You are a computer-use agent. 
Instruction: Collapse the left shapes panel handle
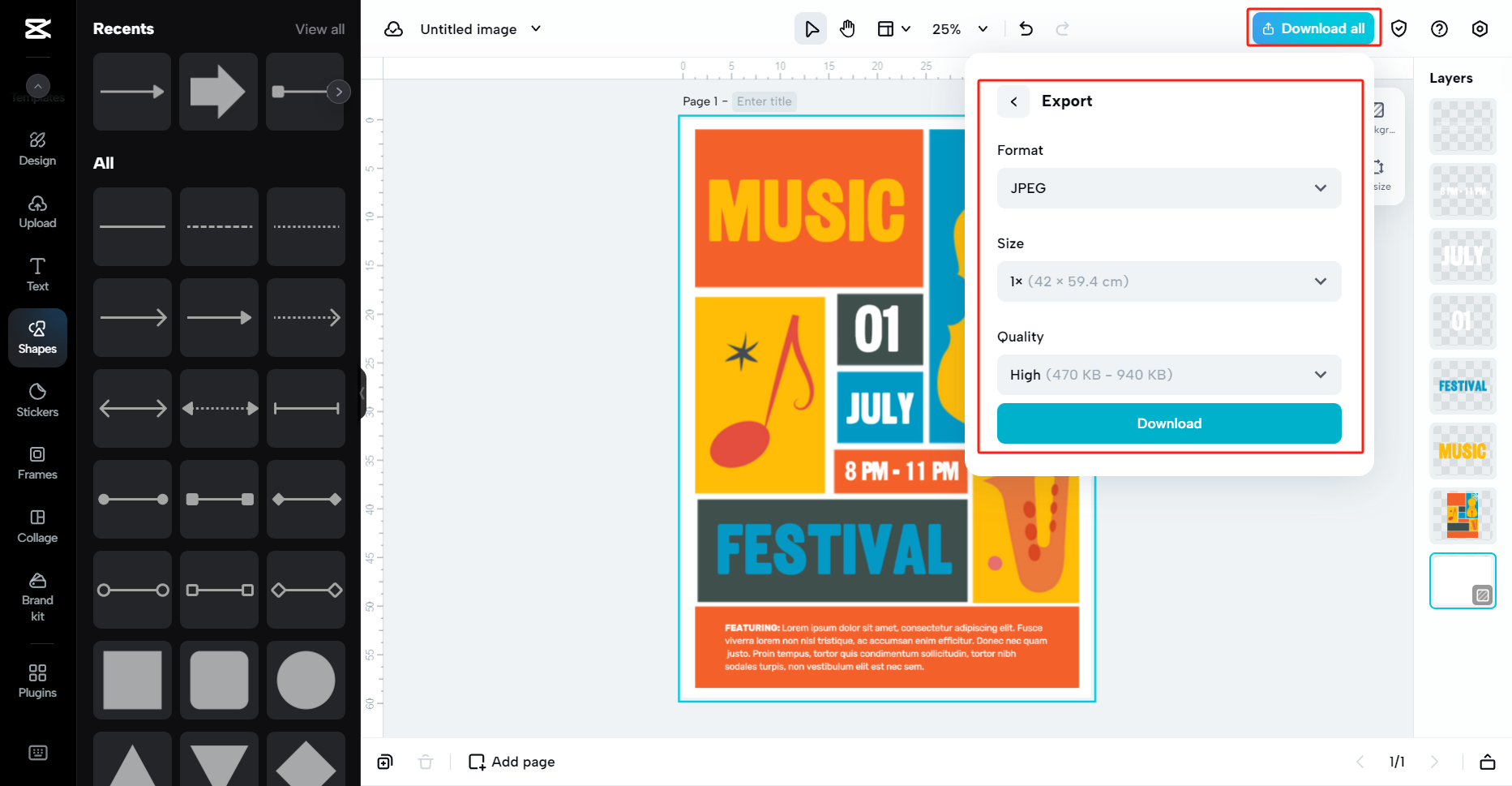coord(362,393)
